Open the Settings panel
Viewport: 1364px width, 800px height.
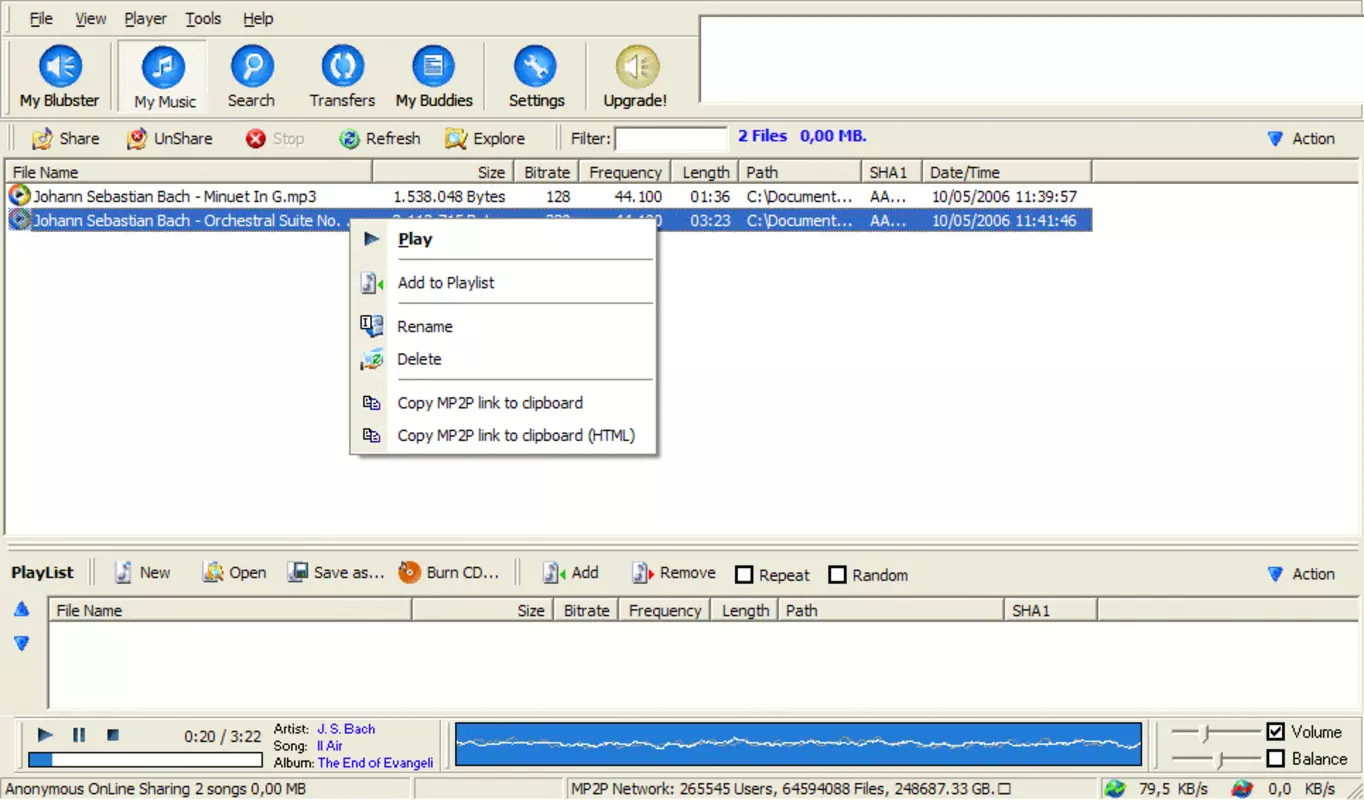pos(536,76)
